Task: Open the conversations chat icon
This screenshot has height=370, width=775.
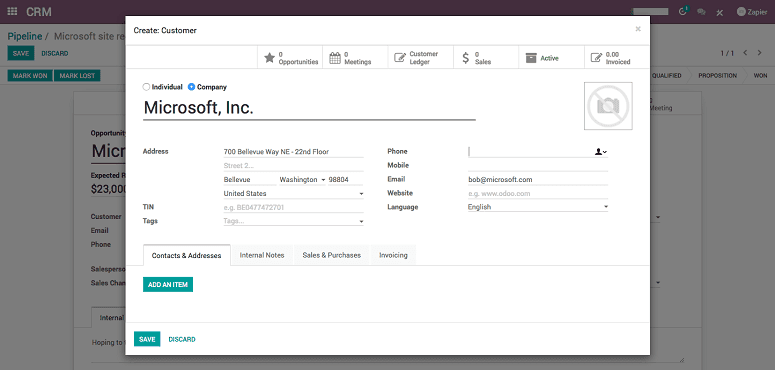Action: point(701,12)
